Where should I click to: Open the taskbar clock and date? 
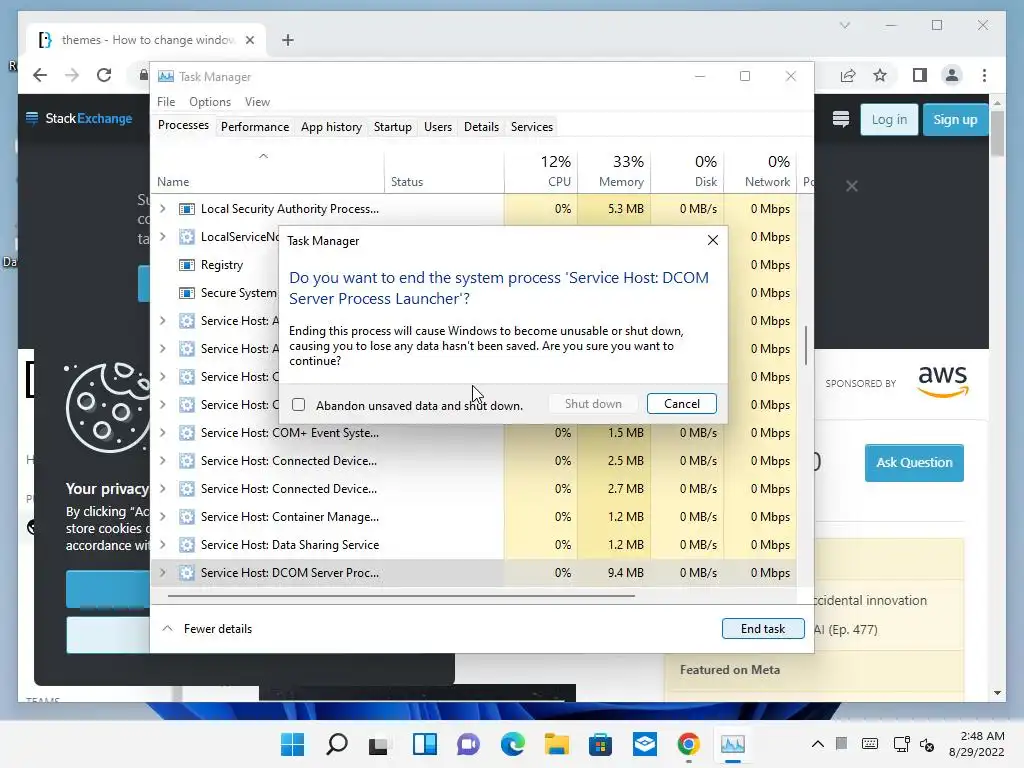(976, 744)
